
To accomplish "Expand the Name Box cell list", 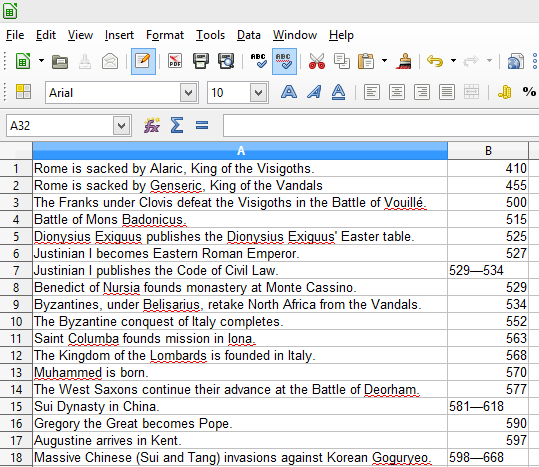I will point(121,126).
